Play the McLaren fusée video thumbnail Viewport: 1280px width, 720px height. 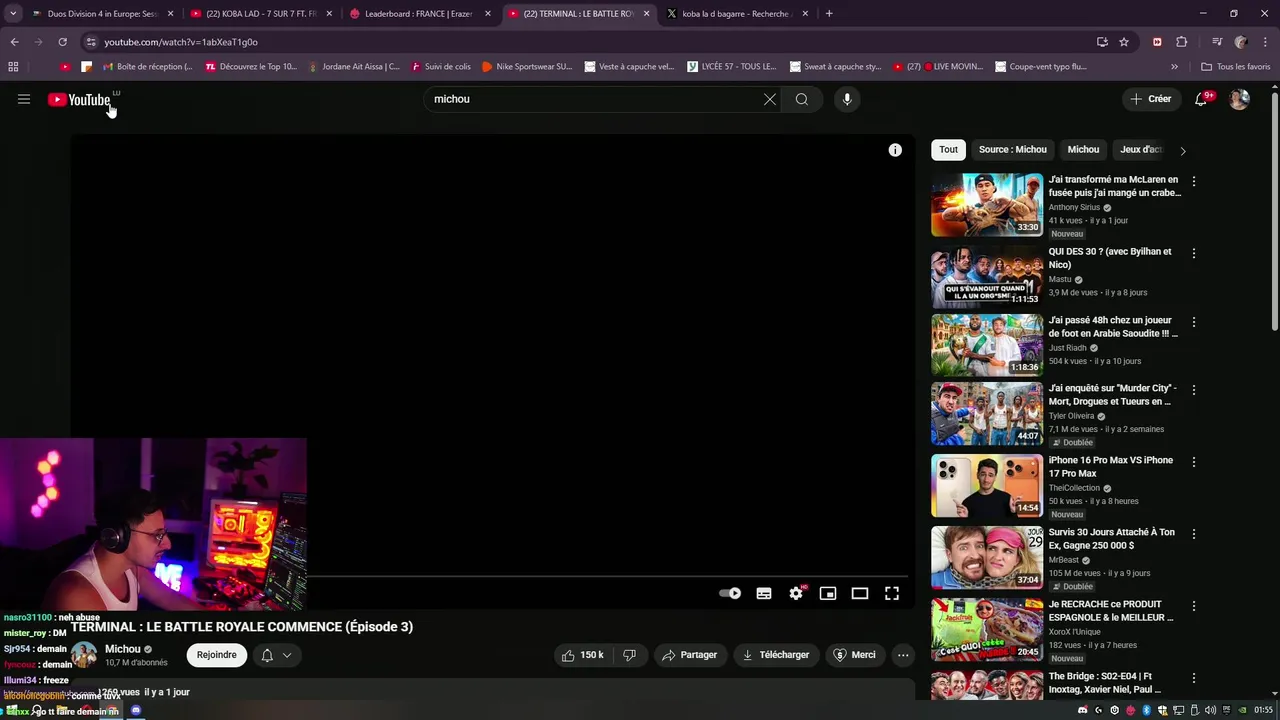(987, 205)
